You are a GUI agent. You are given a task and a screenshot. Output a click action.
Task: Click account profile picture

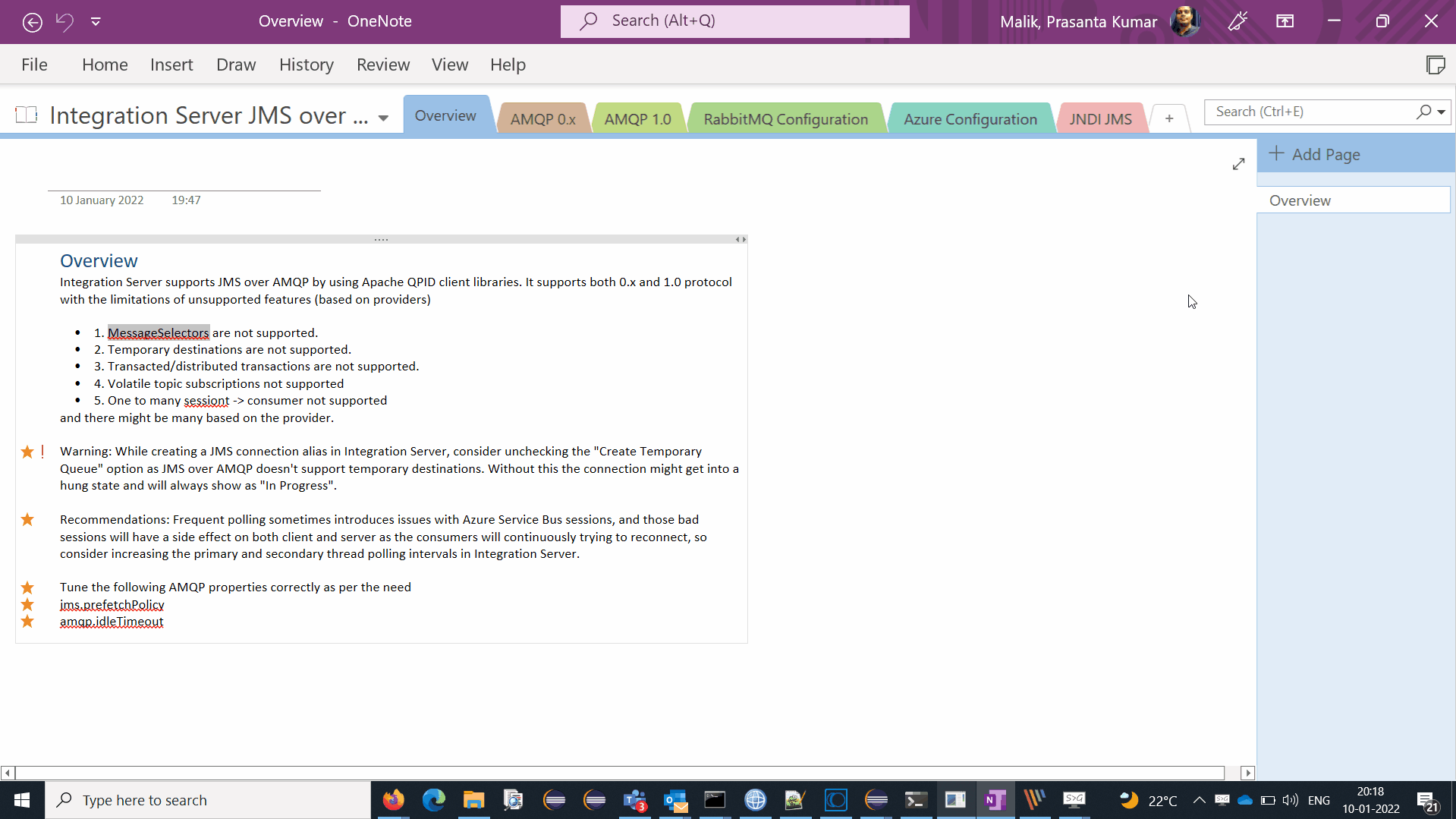(x=1184, y=21)
